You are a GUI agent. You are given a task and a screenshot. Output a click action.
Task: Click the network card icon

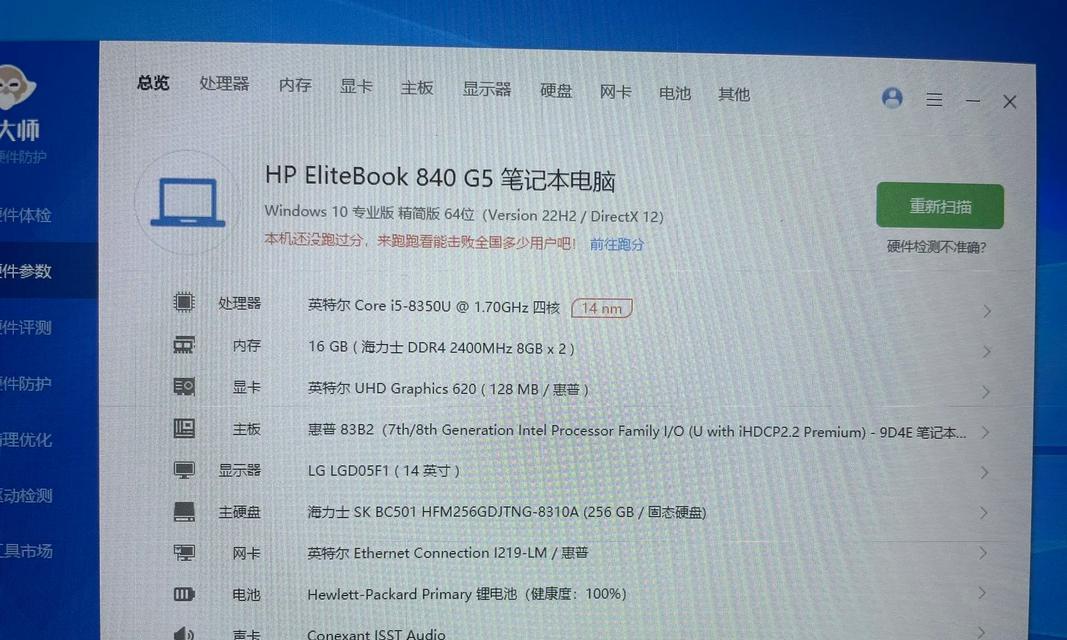pos(184,553)
